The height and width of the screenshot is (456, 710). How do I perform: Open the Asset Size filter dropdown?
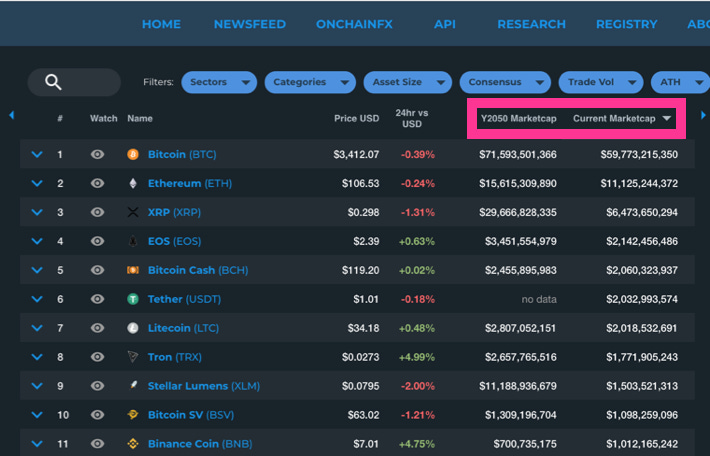(408, 82)
